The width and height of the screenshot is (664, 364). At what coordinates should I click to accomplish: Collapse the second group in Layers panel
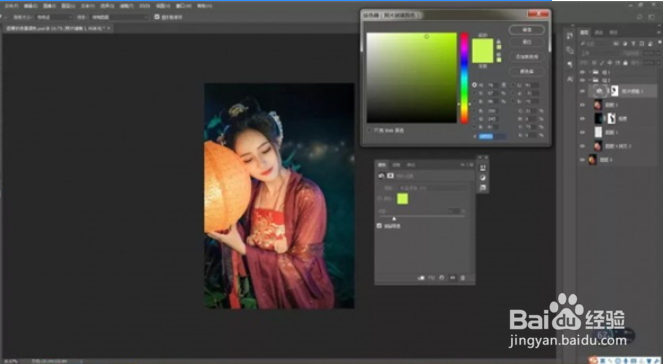pos(589,80)
